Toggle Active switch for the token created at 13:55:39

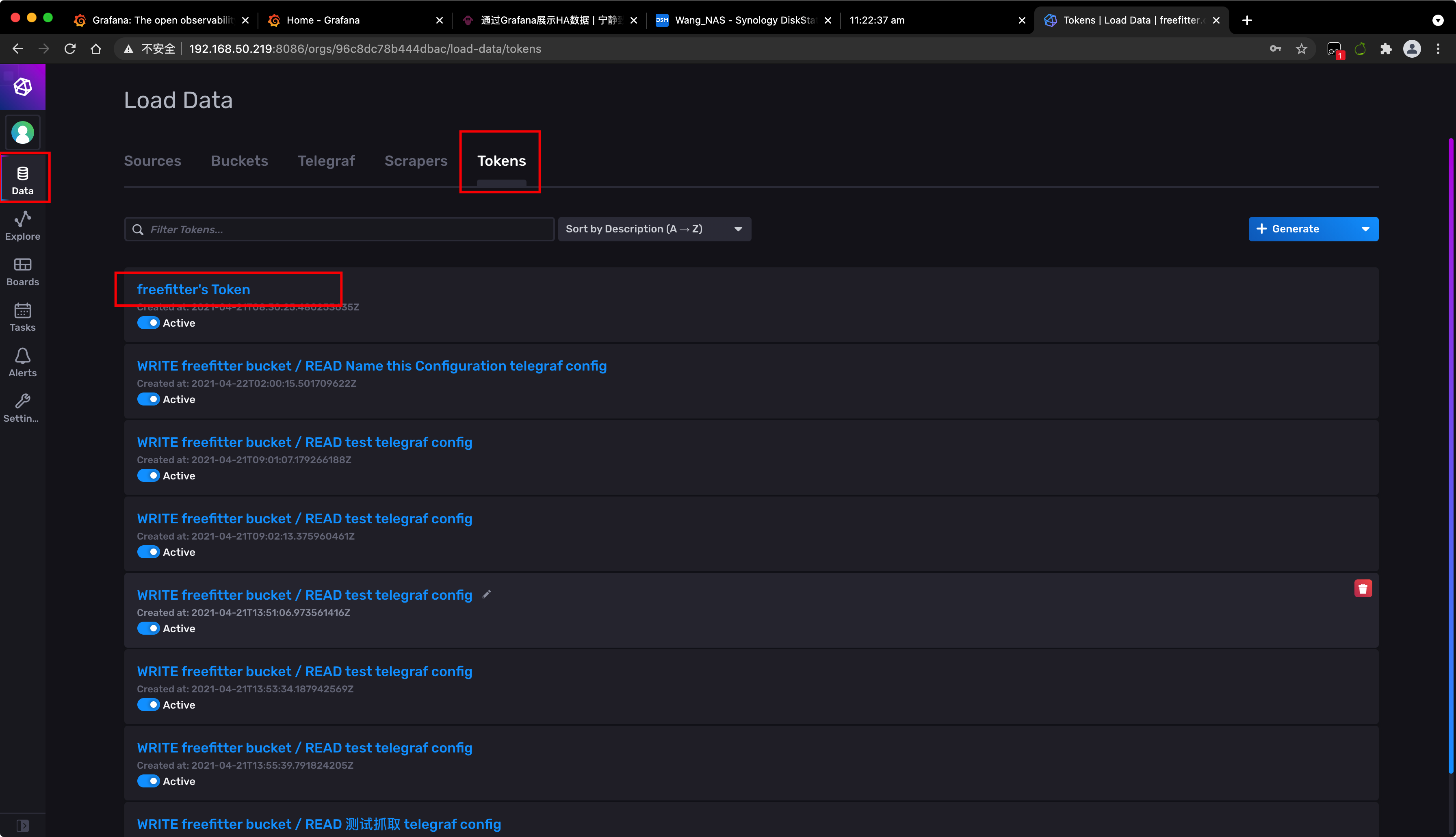(x=148, y=781)
